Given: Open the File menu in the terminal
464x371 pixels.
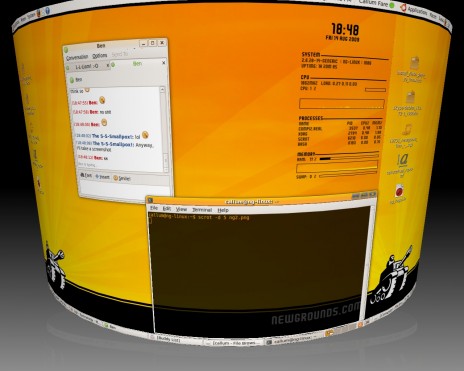Looking at the screenshot, I should coord(154,208).
